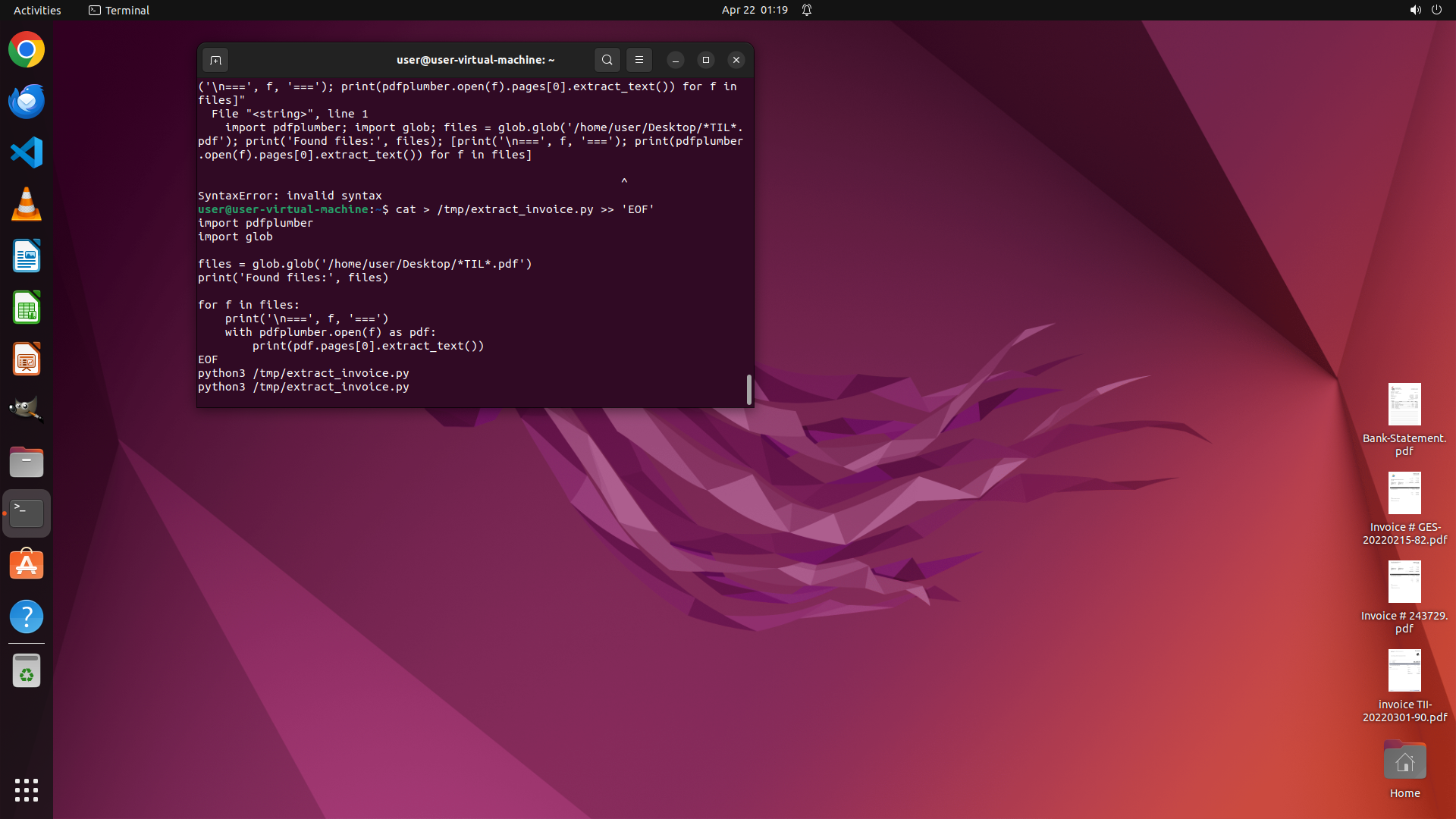Image resolution: width=1456 pixels, height=819 pixels.
Task: Open the Terminal app menu in the top bar
Action: (x=119, y=10)
